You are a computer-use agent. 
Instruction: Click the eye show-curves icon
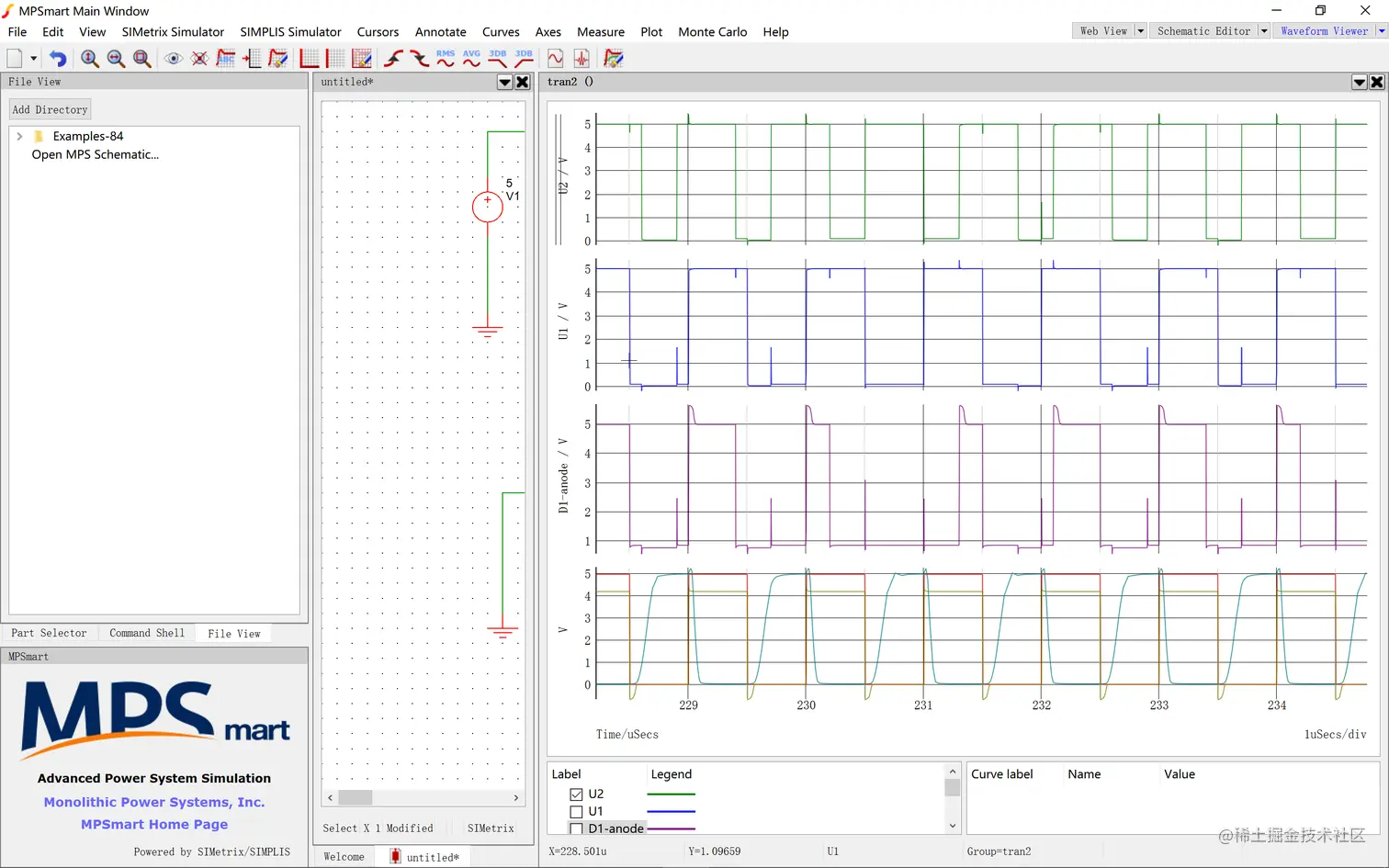point(173,59)
